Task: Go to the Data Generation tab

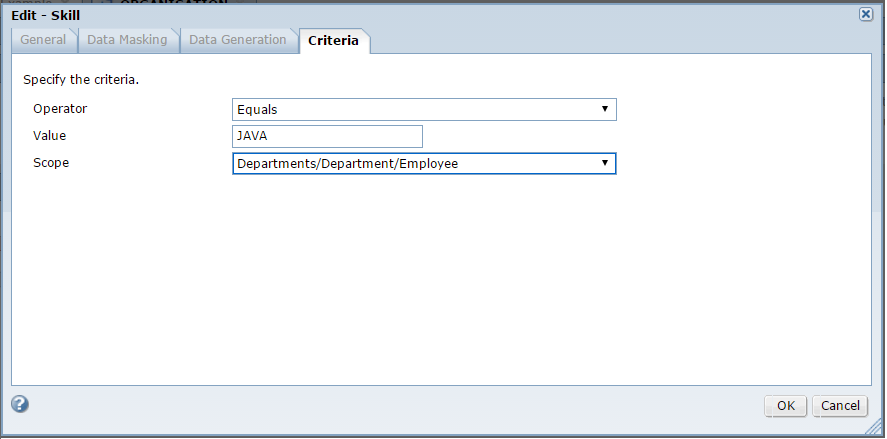Action: [238, 40]
